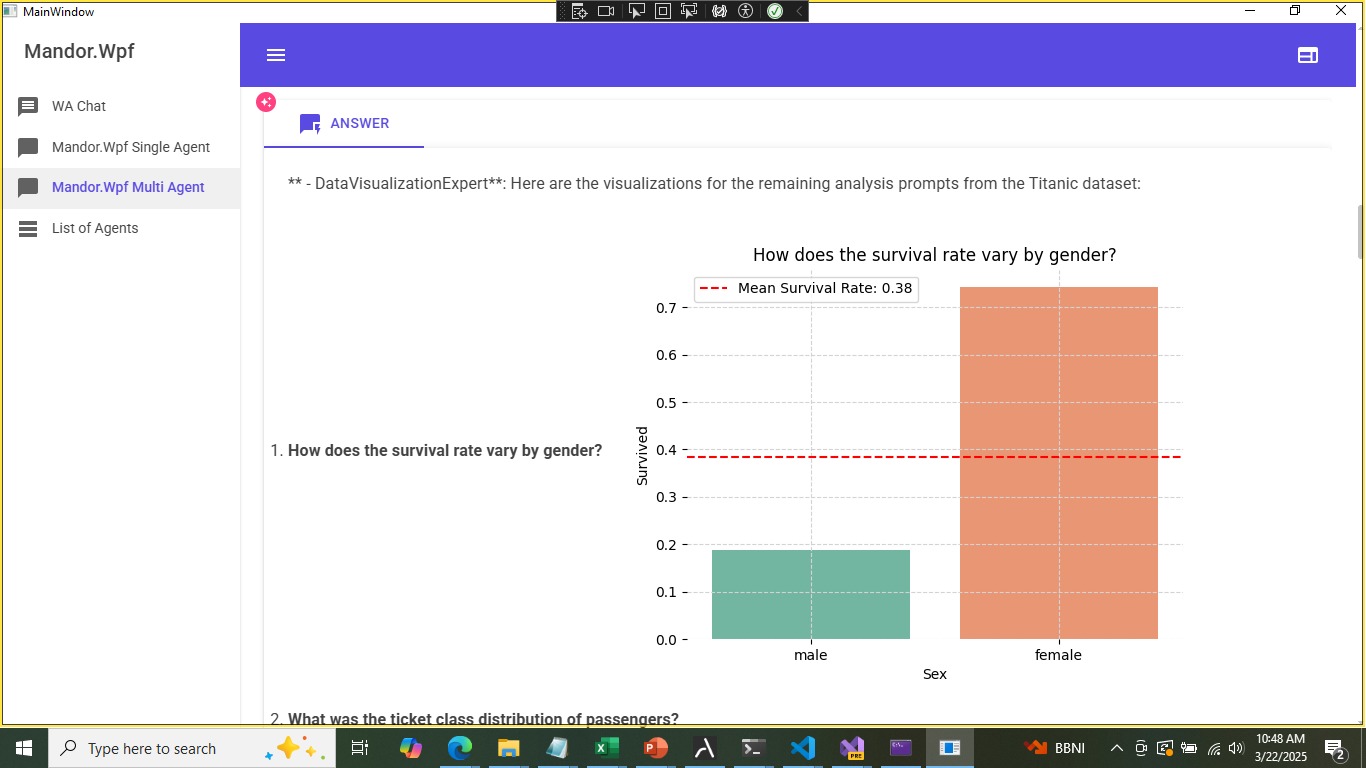Viewport: 1366px width, 768px height.
Task: Click the hamburger menu icon
Action: (276, 55)
